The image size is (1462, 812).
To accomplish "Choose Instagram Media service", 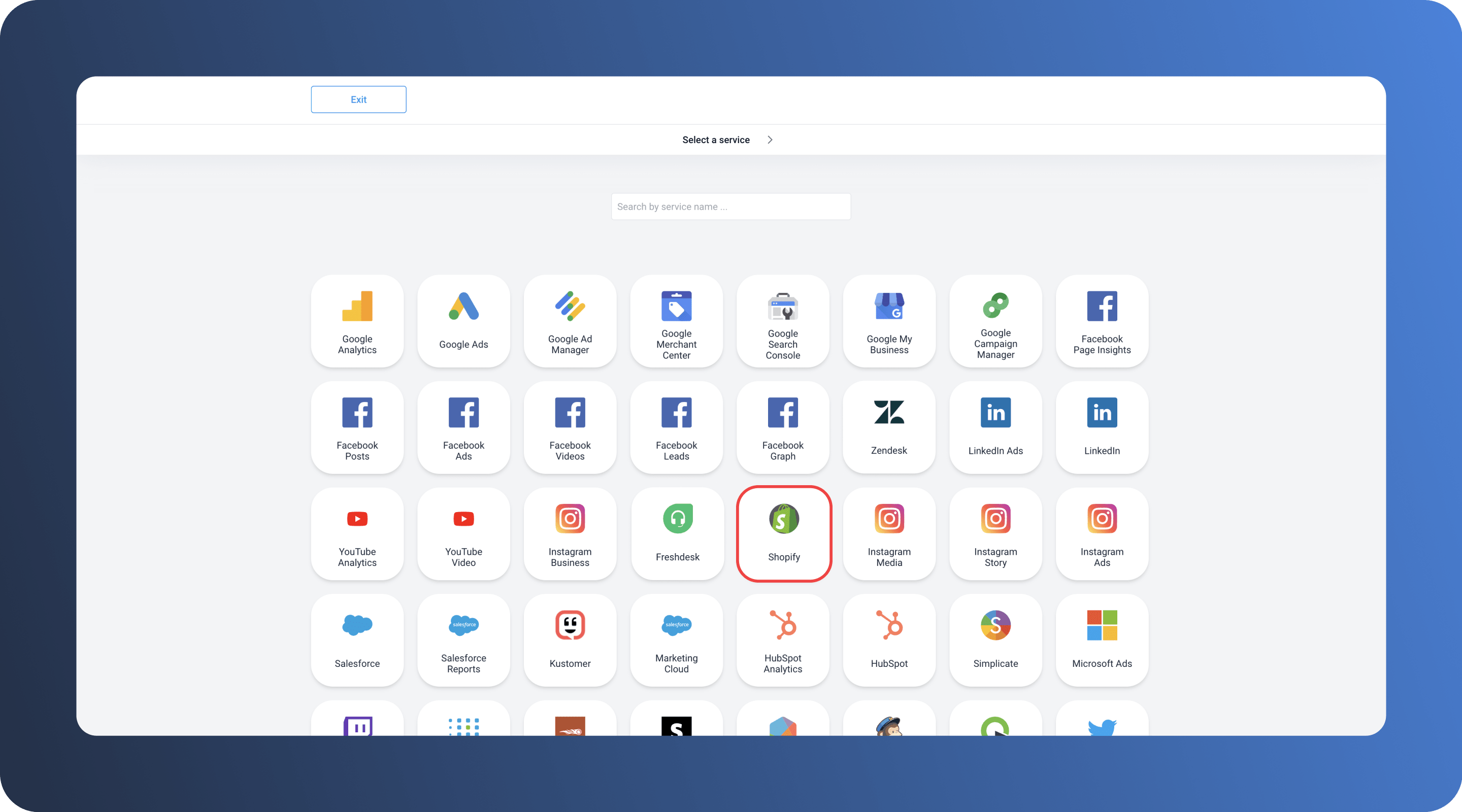I will pos(889,534).
